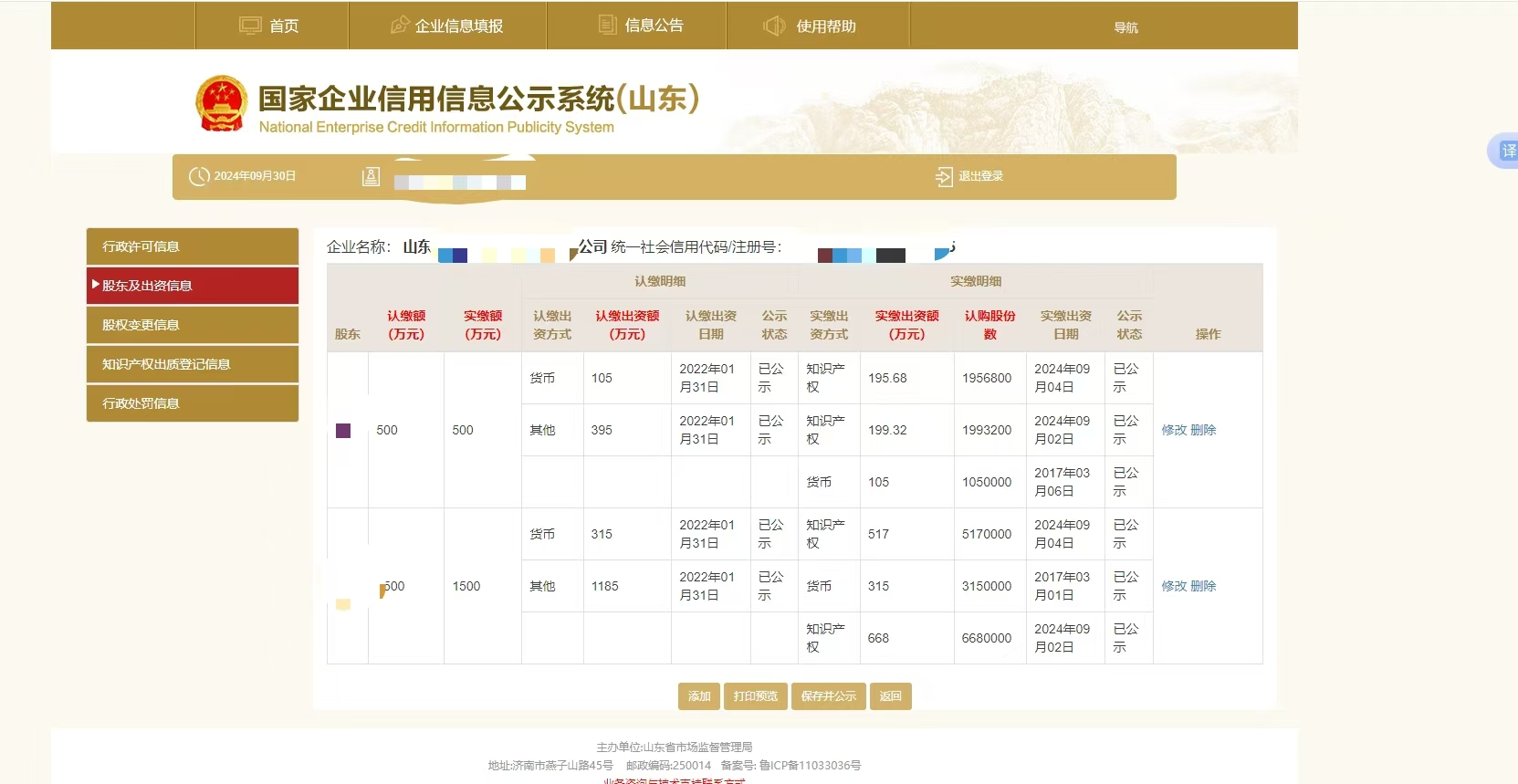
Task: Select 股权变更信息 in the sidebar
Action: click(193, 325)
